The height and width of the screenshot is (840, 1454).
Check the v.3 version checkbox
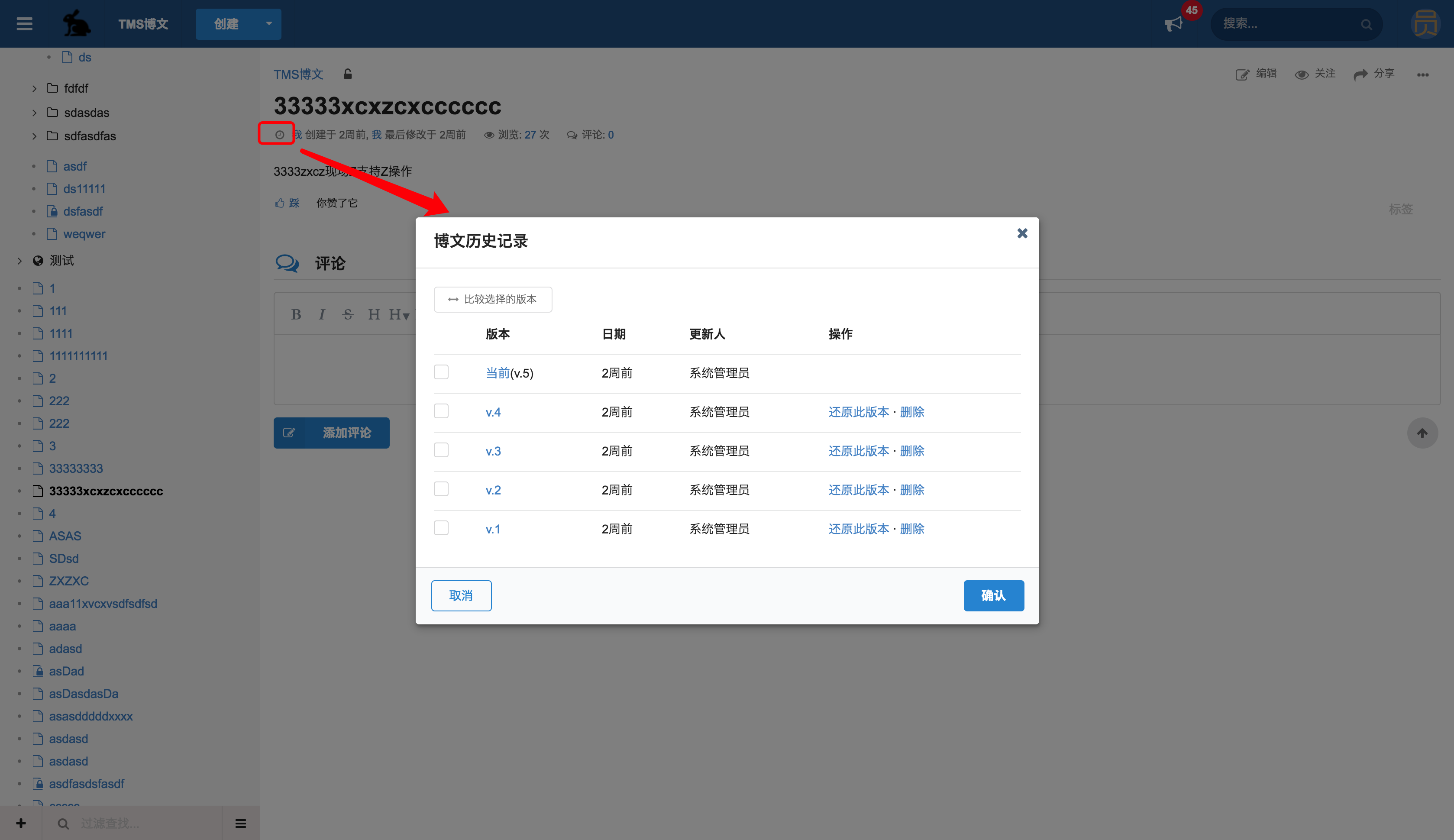[x=441, y=450]
